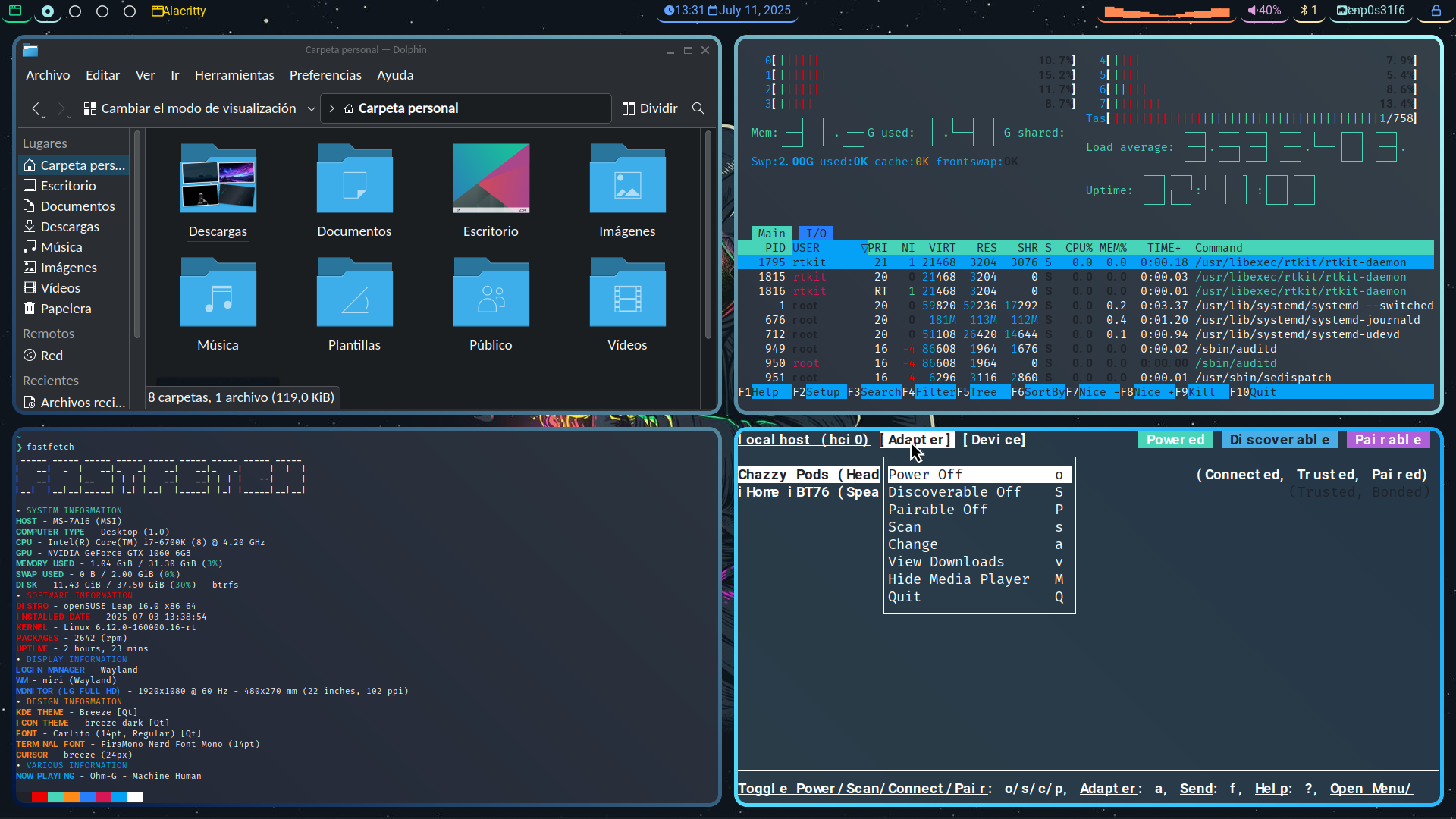The image size is (1456, 819).
Task: Select View Downloads in adapter menu
Action: coord(979,562)
